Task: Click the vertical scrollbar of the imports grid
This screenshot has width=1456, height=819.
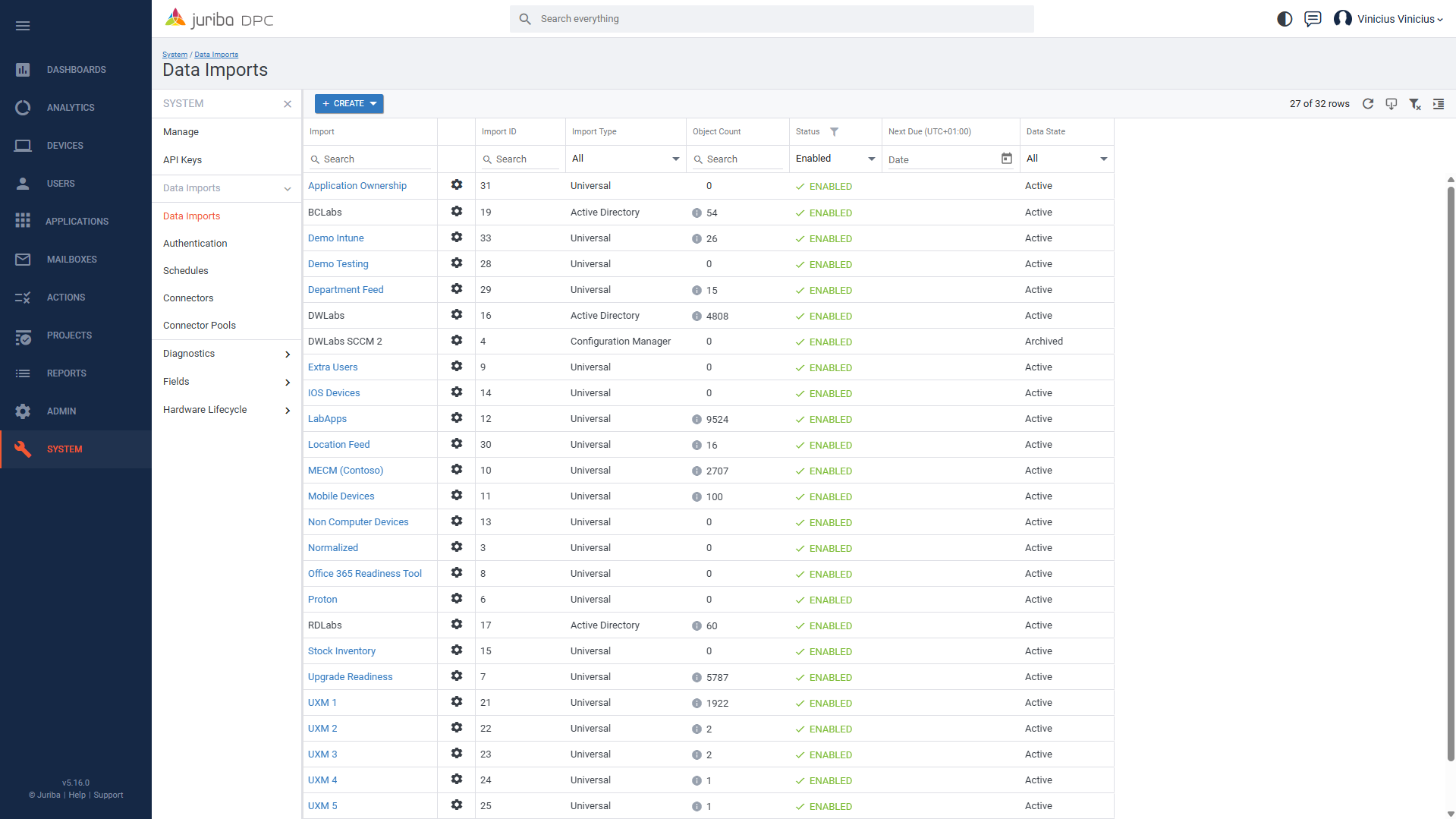Action: [x=1450, y=471]
